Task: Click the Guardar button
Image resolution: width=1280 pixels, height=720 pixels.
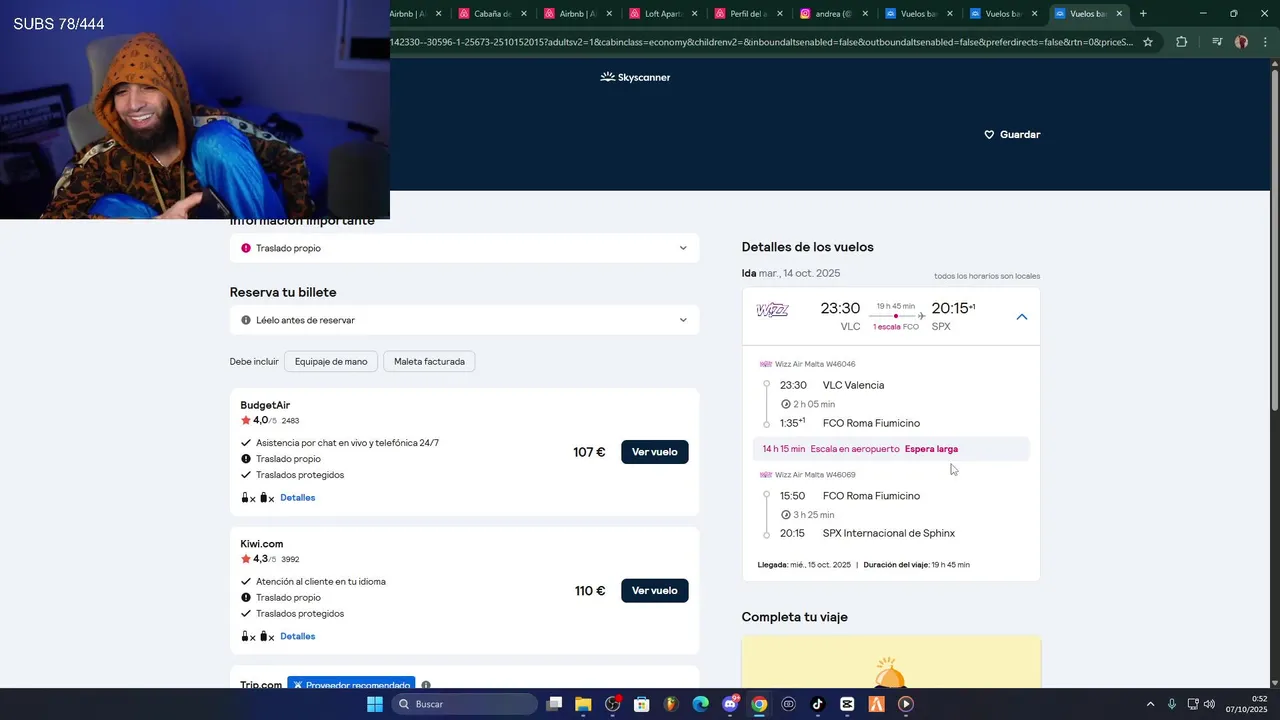Action: tap(1012, 134)
